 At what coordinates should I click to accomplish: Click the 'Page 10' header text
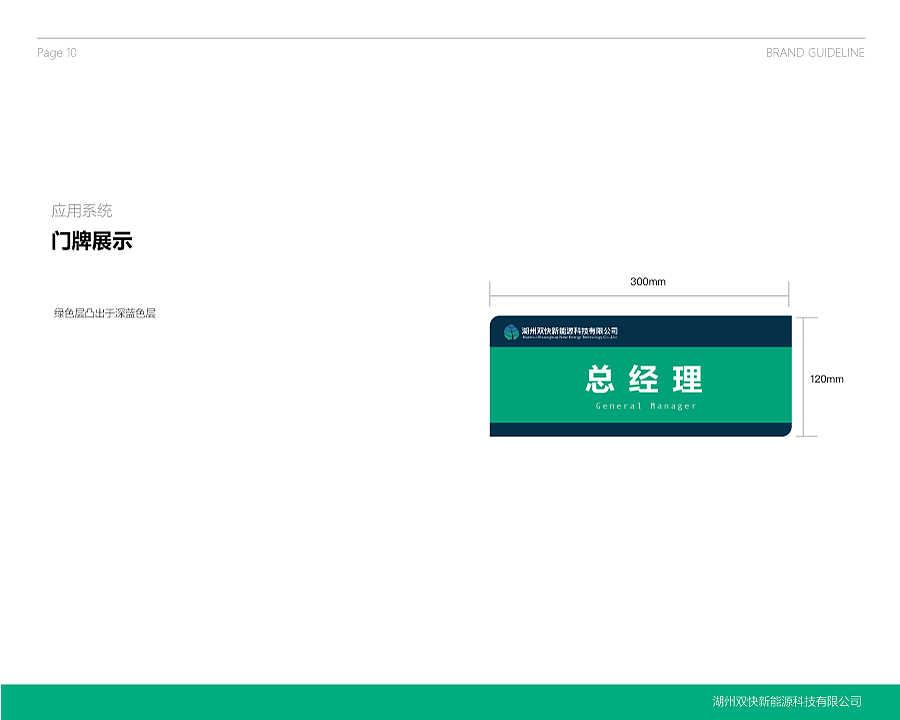(x=57, y=53)
